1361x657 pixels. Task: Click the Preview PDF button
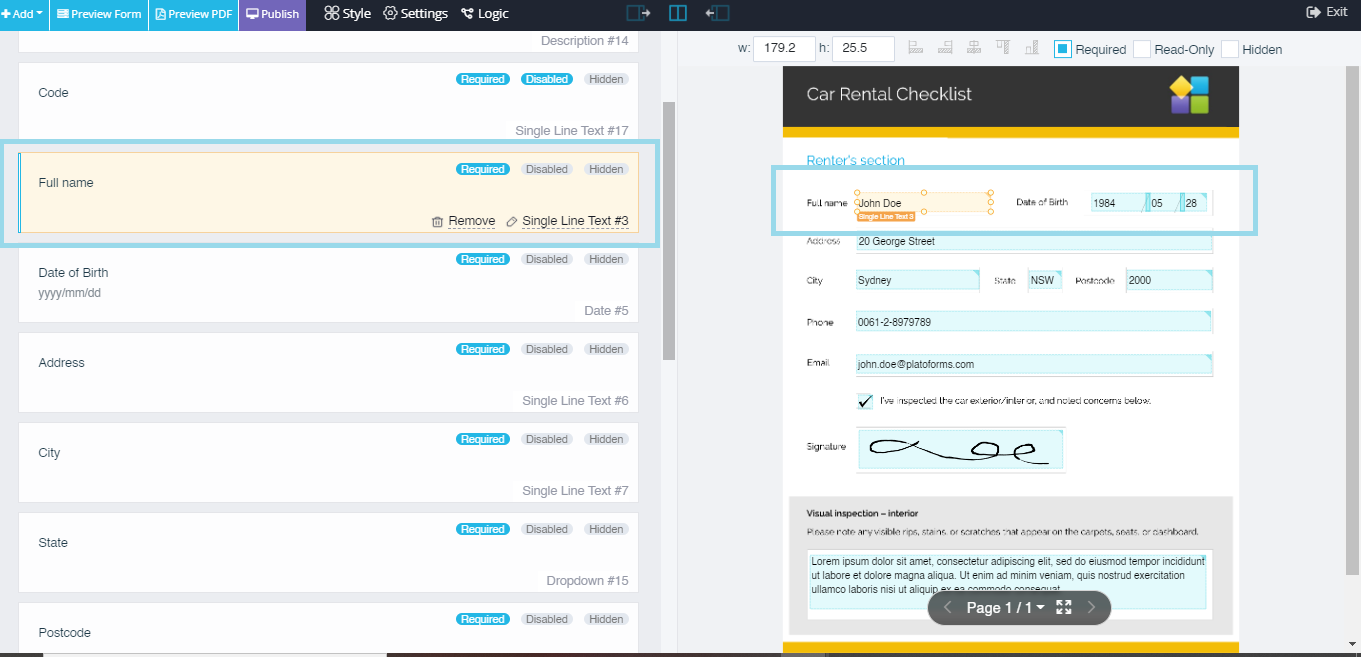pos(194,14)
